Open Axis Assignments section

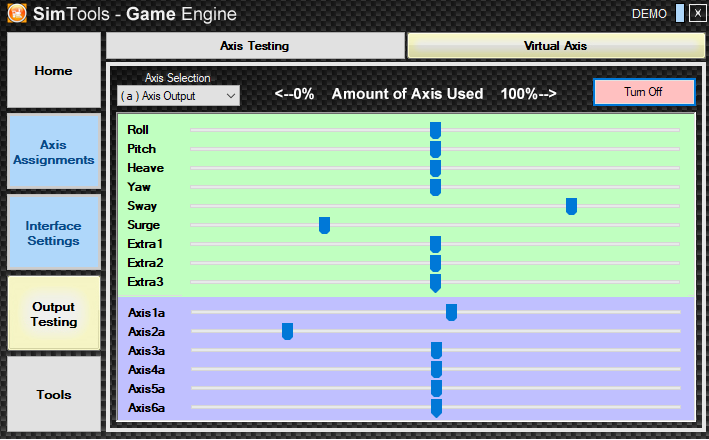pos(54,152)
